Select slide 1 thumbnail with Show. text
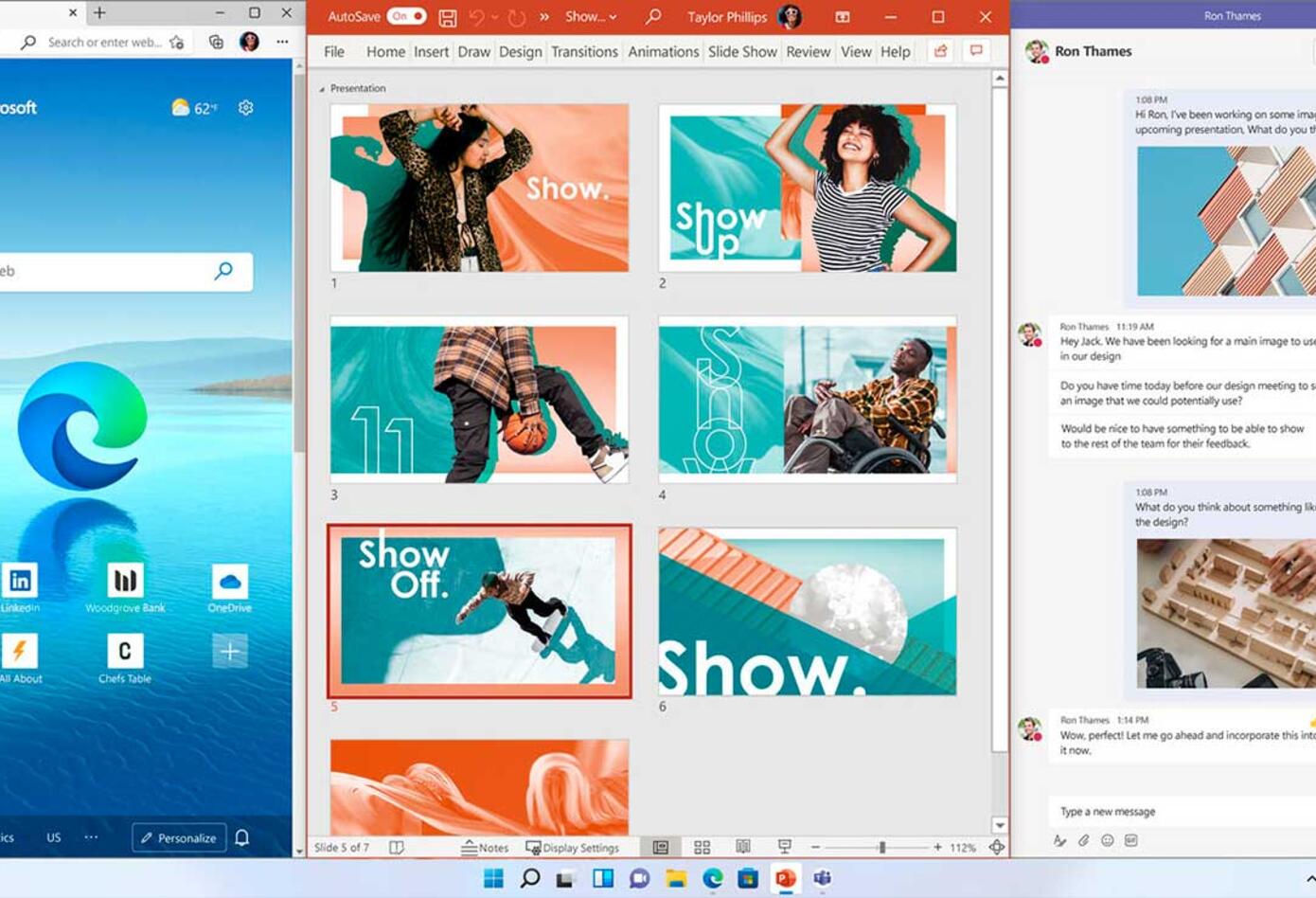1316x898 pixels. 479,188
